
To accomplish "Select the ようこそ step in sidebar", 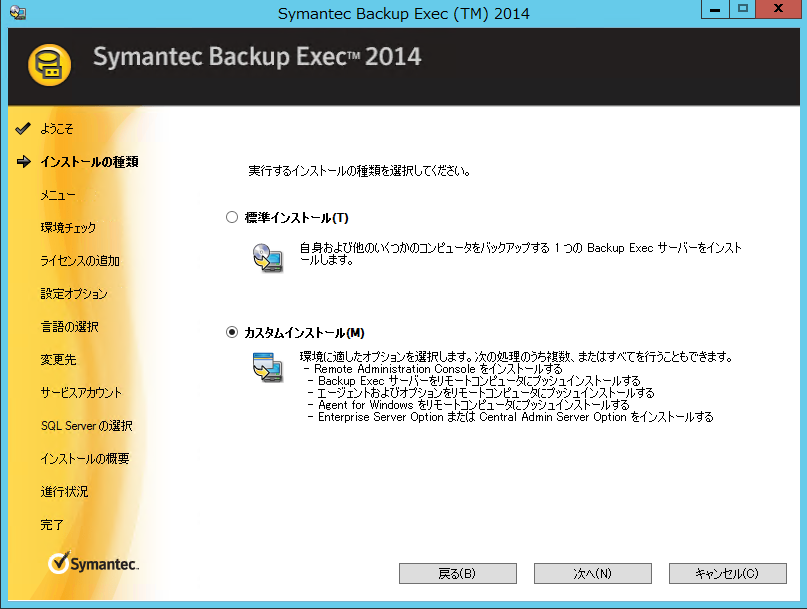I will click(57, 129).
